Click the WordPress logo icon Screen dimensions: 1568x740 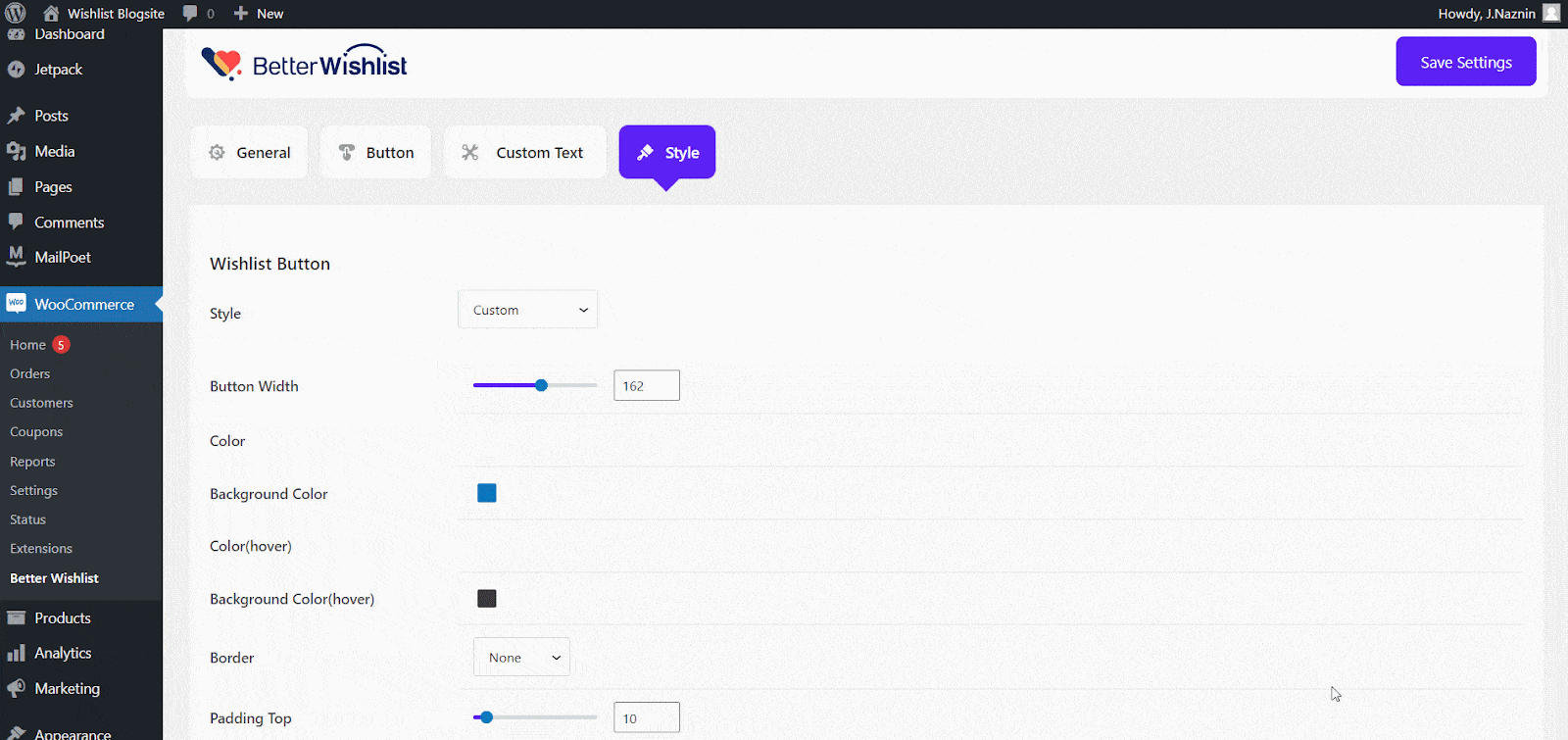point(15,13)
